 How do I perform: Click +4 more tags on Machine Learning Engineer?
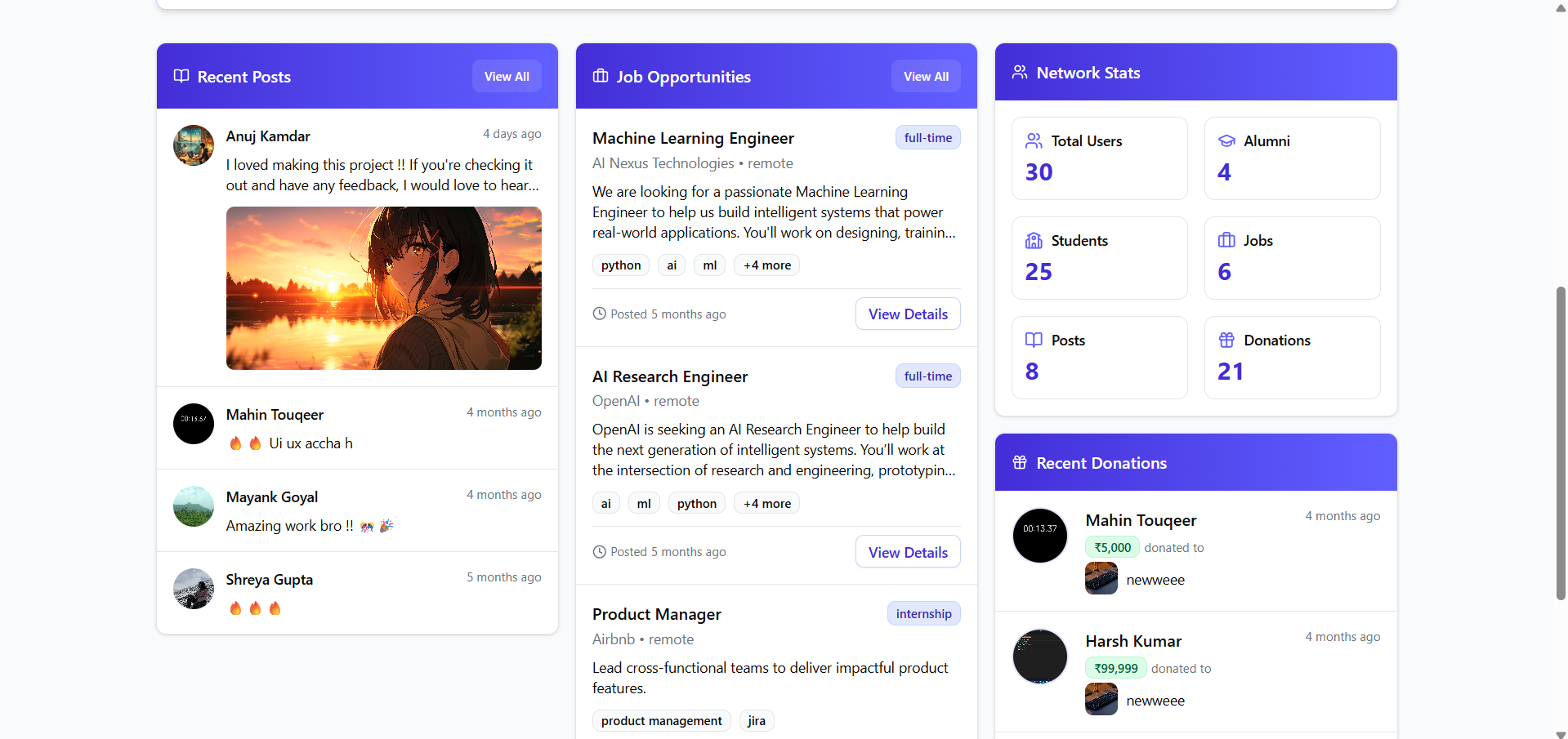(767, 265)
